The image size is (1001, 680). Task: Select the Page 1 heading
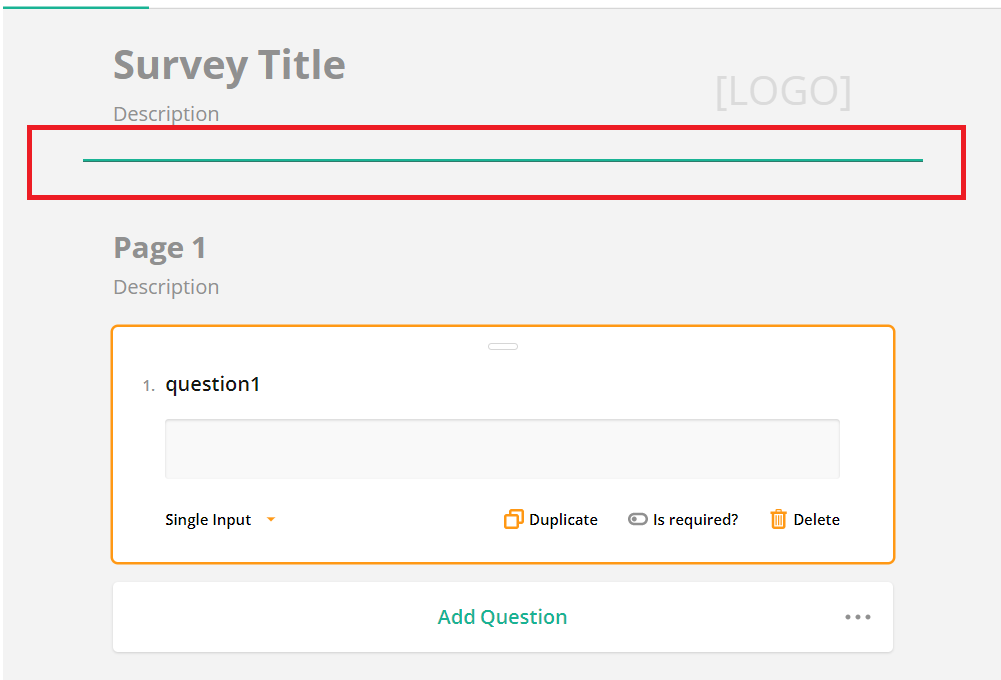[159, 247]
